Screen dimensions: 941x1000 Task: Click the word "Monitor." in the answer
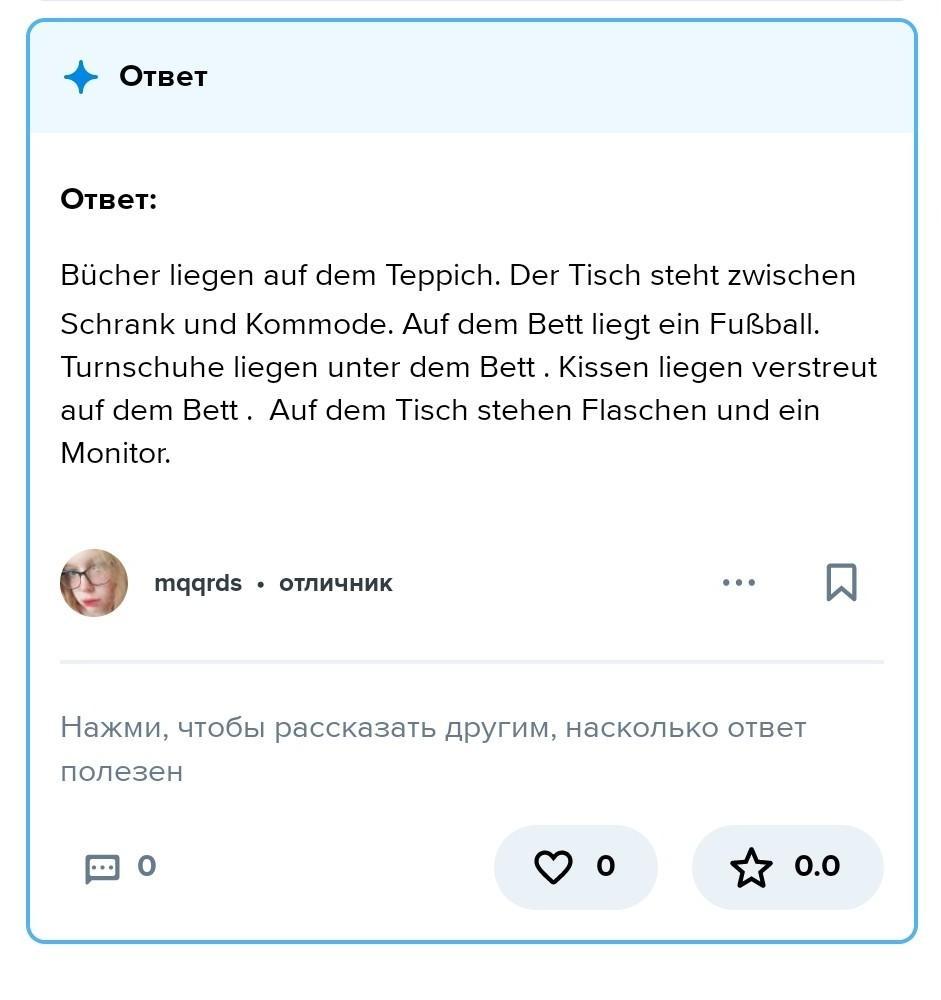tap(116, 453)
